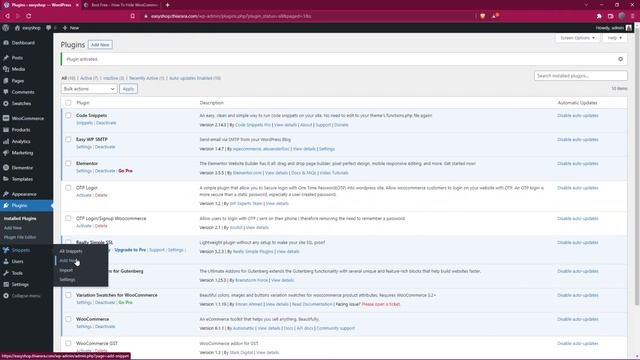Open Appearance in sidebar

24,194
